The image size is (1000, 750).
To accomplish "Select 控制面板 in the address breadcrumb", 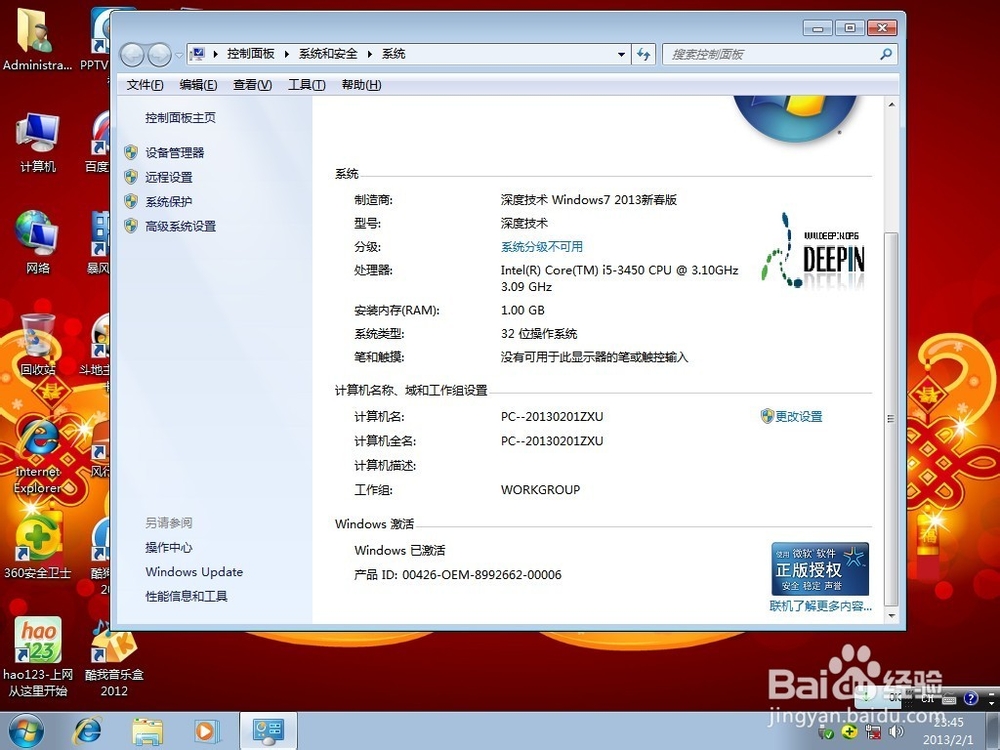I will coord(251,54).
